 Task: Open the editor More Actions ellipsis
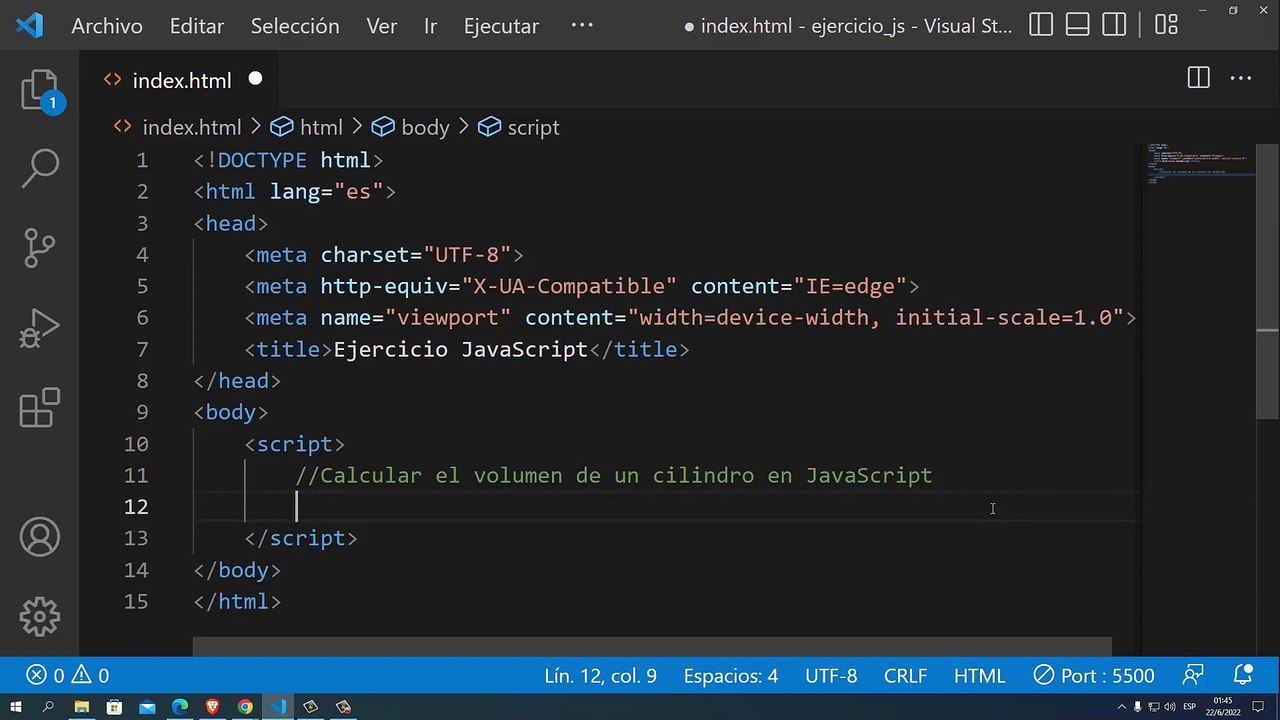pos(1241,78)
